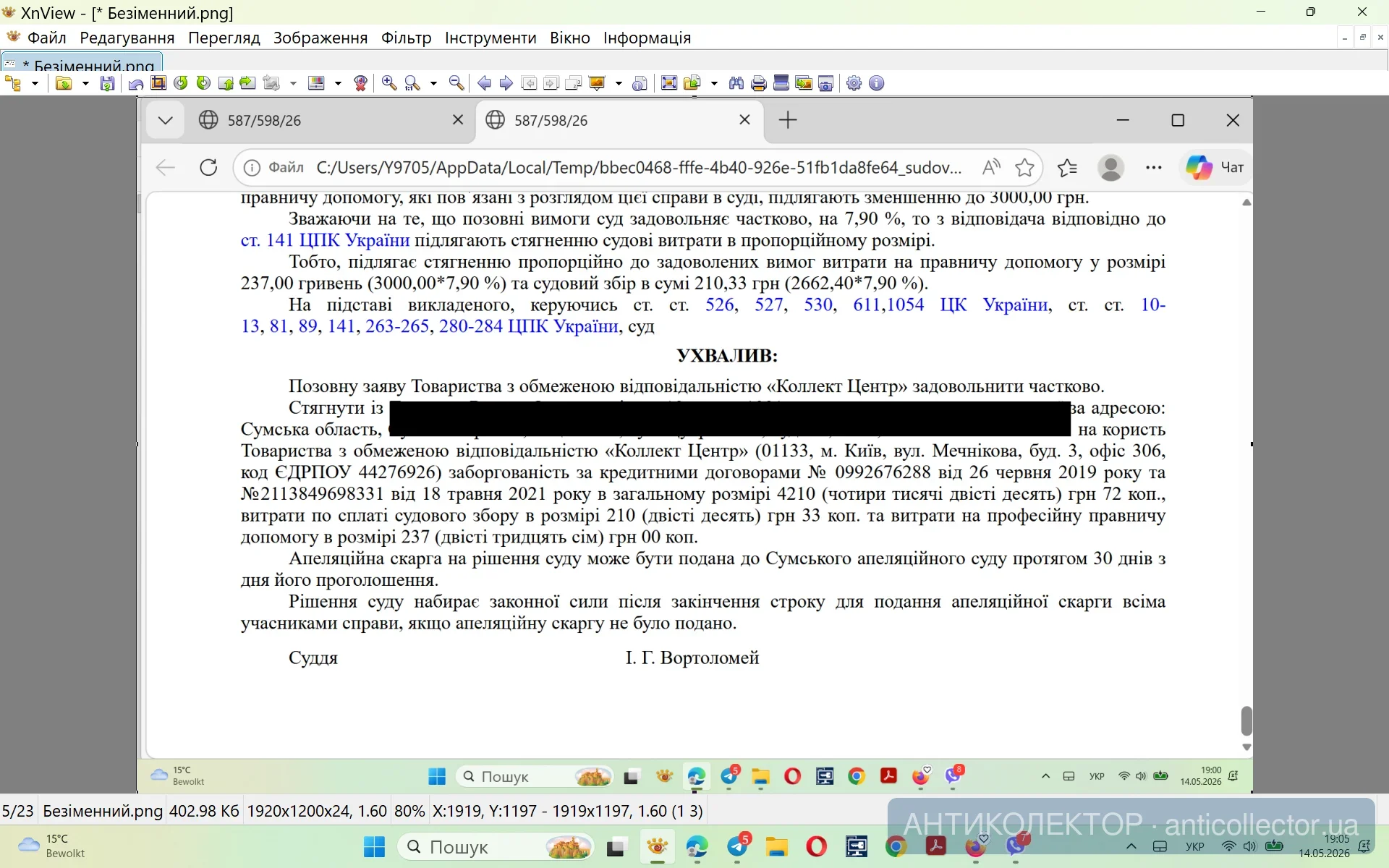Zoom in with the plus magnifier
This screenshot has width=1389, height=868.
click(x=389, y=83)
